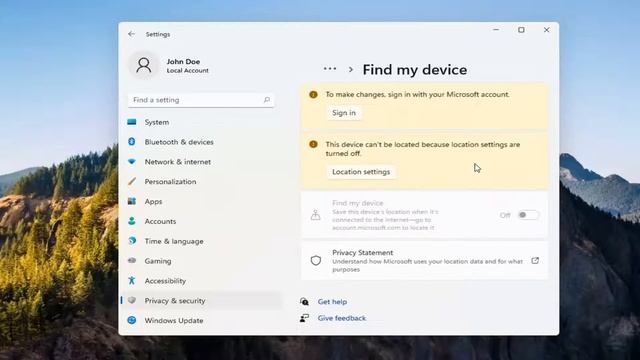Open Time & language settings
This screenshot has height=360, width=640.
coord(202,241)
